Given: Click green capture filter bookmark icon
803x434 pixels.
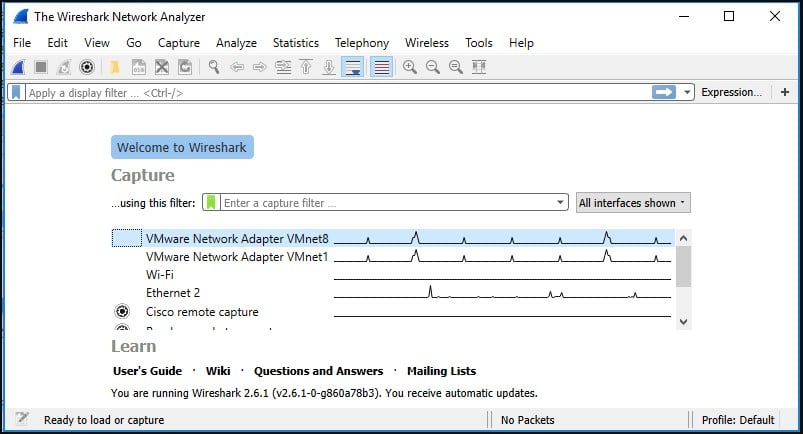Looking at the screenshot, I should (211, 202).
